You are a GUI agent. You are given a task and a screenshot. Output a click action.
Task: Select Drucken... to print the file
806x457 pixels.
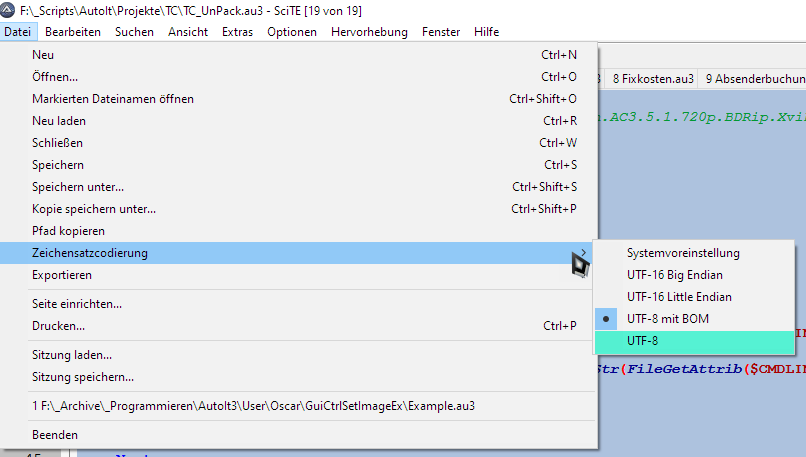click(58, 326)
